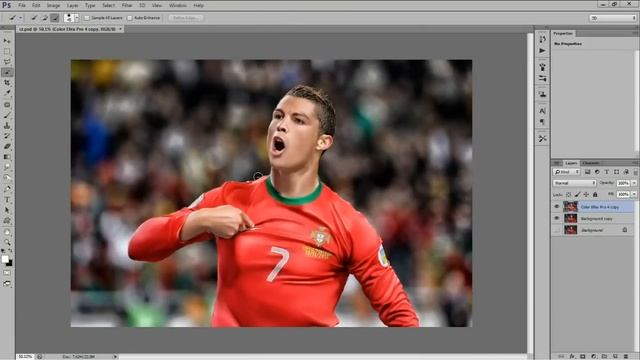The height and width of the screenshot is (360, 640).
Task: Select the Zoom tool
Action: (x=7, y=242)
